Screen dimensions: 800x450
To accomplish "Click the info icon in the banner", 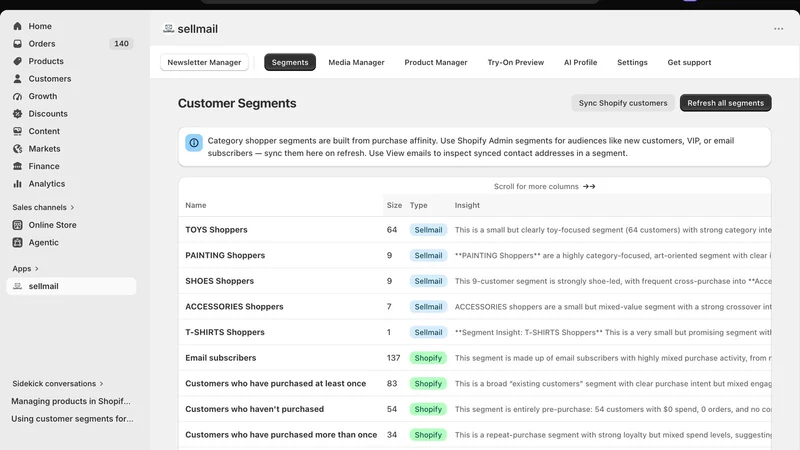I will pyautogui.click(x=194, y=143).
